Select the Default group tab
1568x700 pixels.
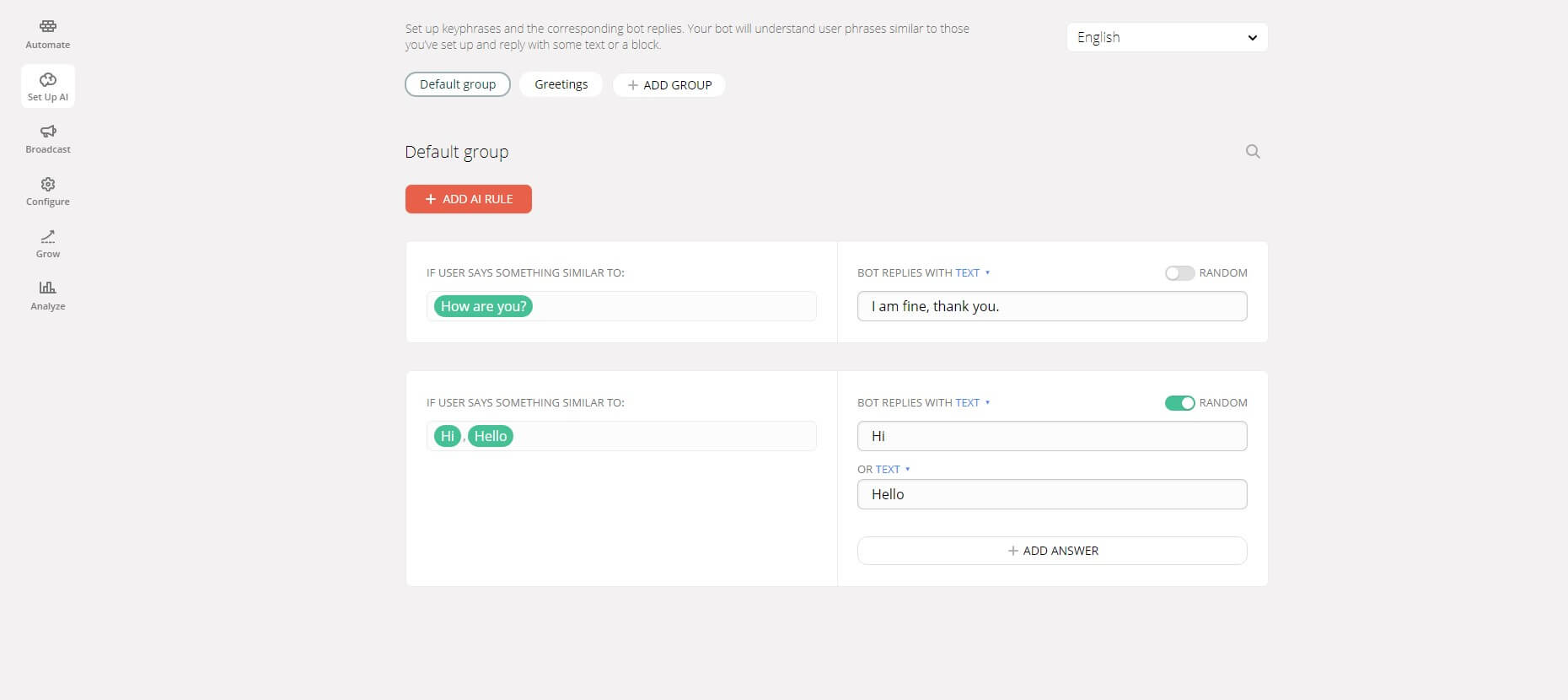(x=458, y=84)
